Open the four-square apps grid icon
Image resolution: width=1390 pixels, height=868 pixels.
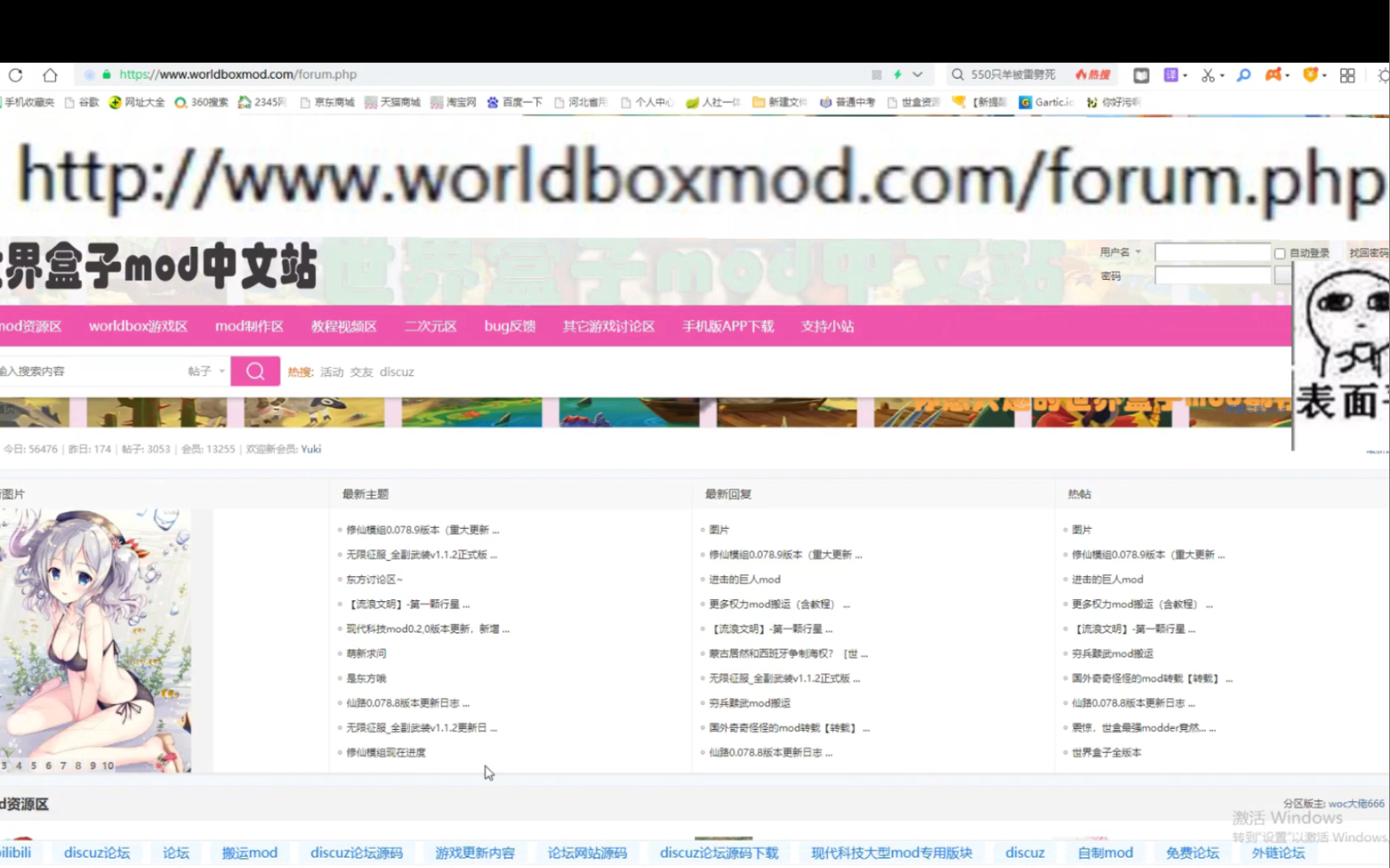pyautogui.click(x=1347, y=75)
